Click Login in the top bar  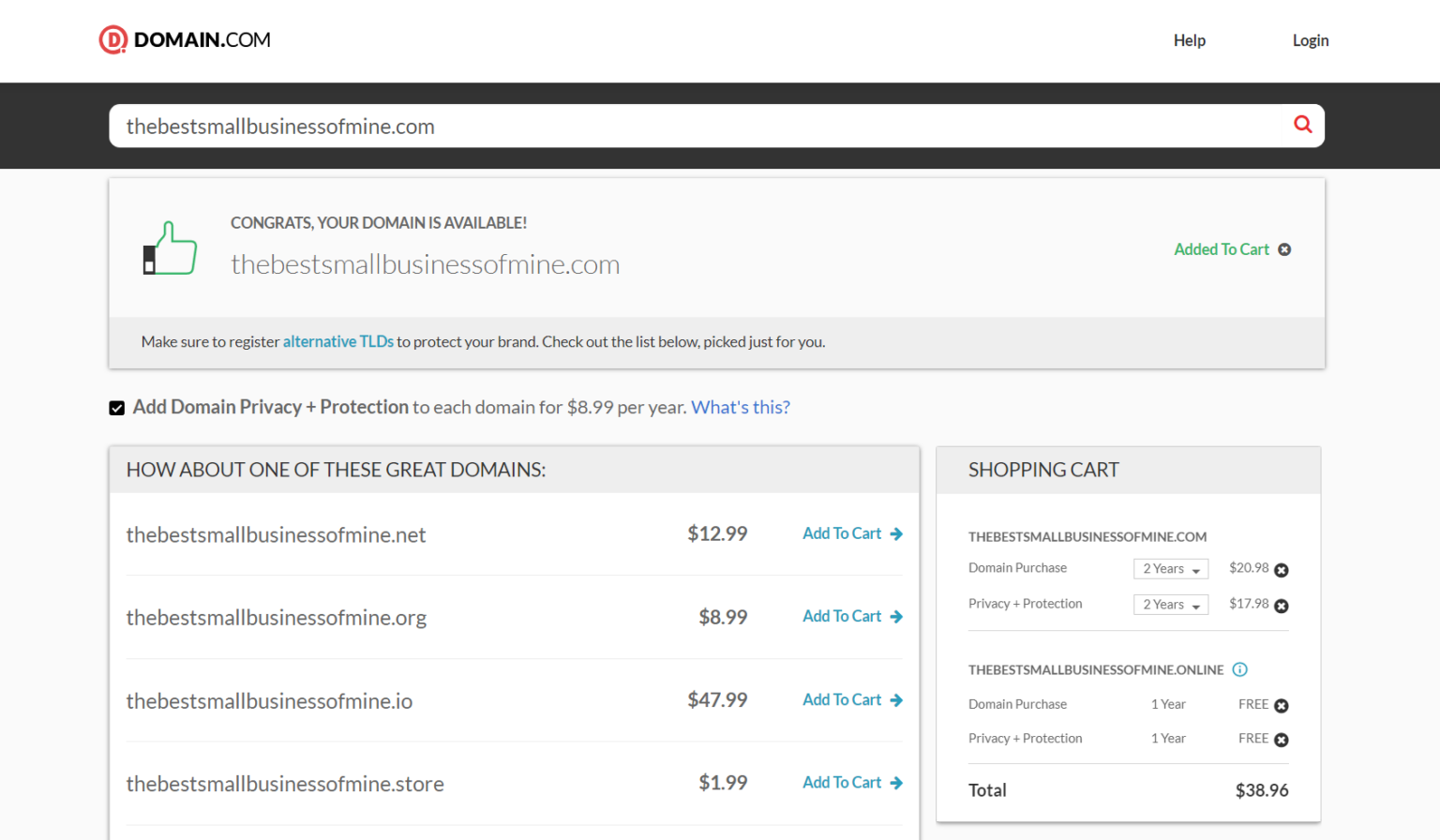(1310, 40)
